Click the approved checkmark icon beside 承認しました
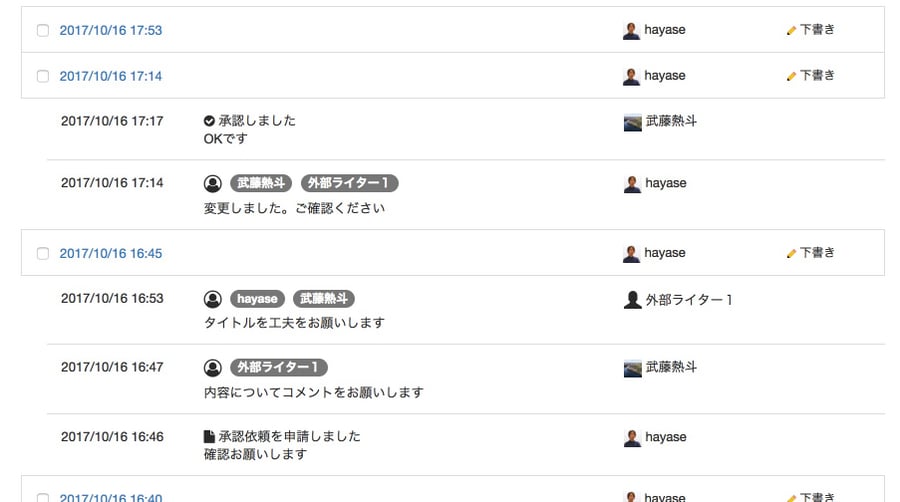The width and height of the screenshot is (900, 502). click(209, 120)
